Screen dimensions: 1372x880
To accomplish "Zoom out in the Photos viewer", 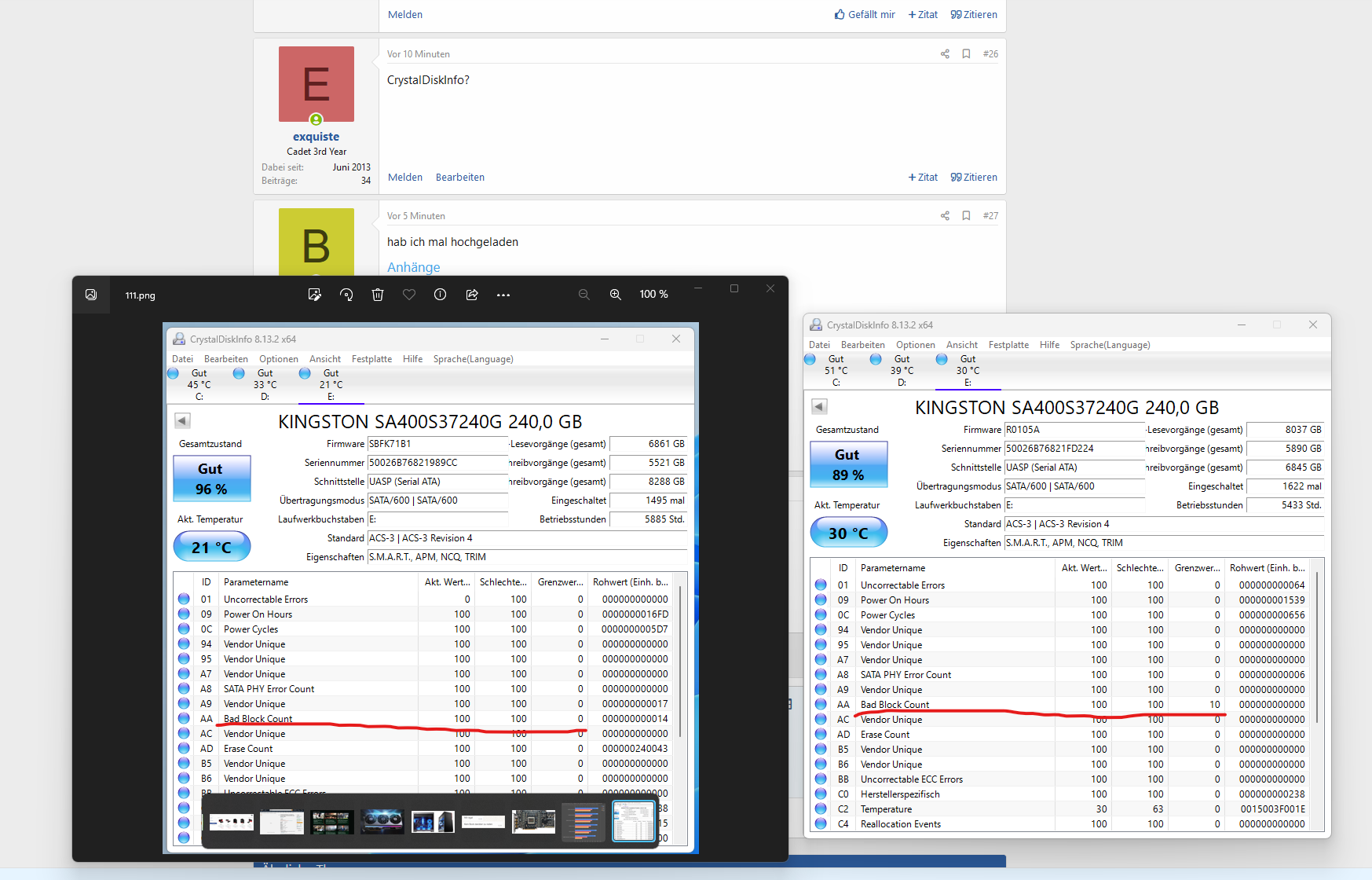I will tap(584, 295).
